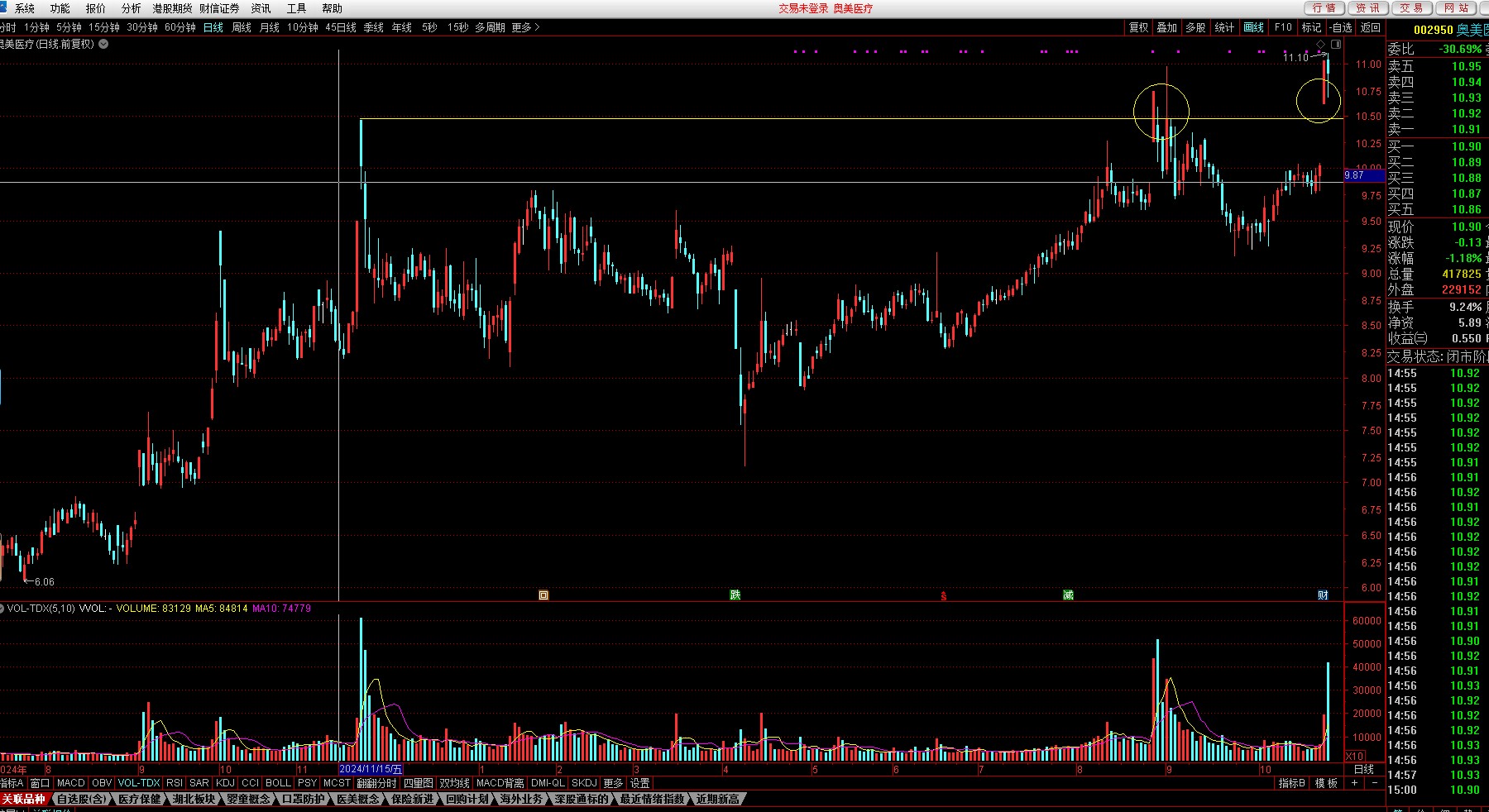This screenshot has width=1489, height=812.
Task: Click the 统计 statistics button
Action: click(1224, 27)
